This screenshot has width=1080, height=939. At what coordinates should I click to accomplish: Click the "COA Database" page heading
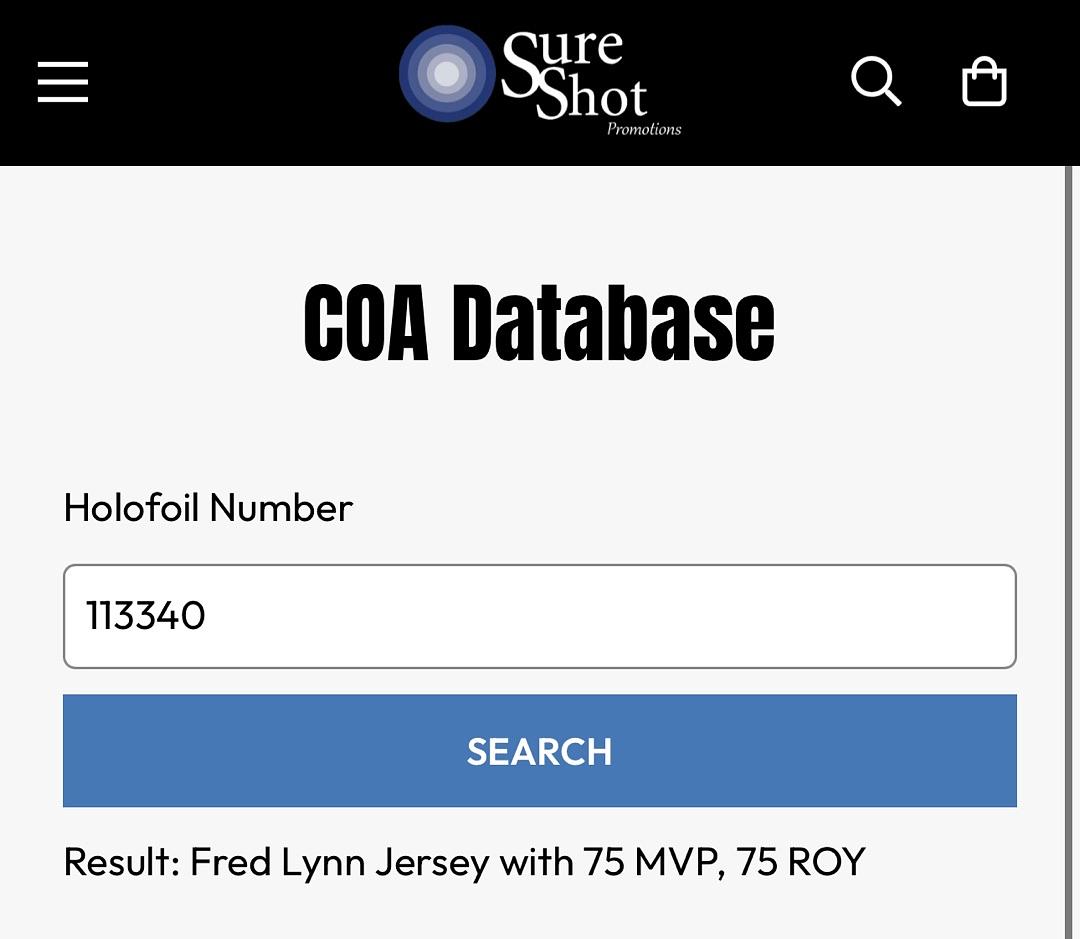(539, 323)
